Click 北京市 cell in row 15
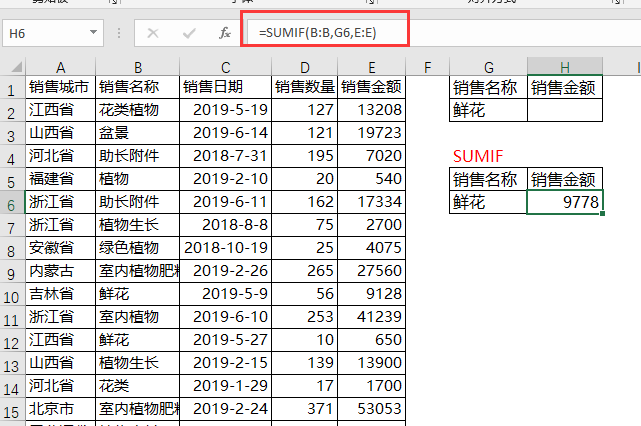Viewport: 641px width, 426px height. tap(59, 409)
